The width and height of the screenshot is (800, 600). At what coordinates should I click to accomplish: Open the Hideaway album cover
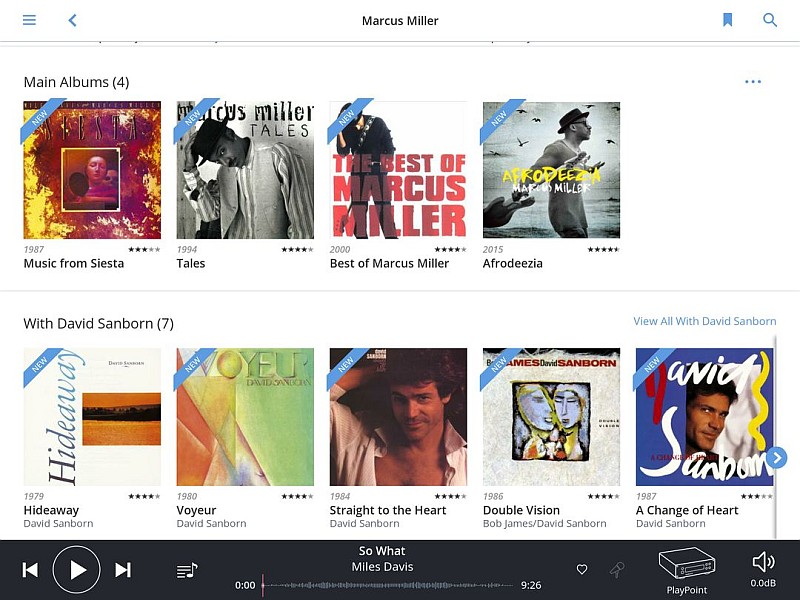92,417
